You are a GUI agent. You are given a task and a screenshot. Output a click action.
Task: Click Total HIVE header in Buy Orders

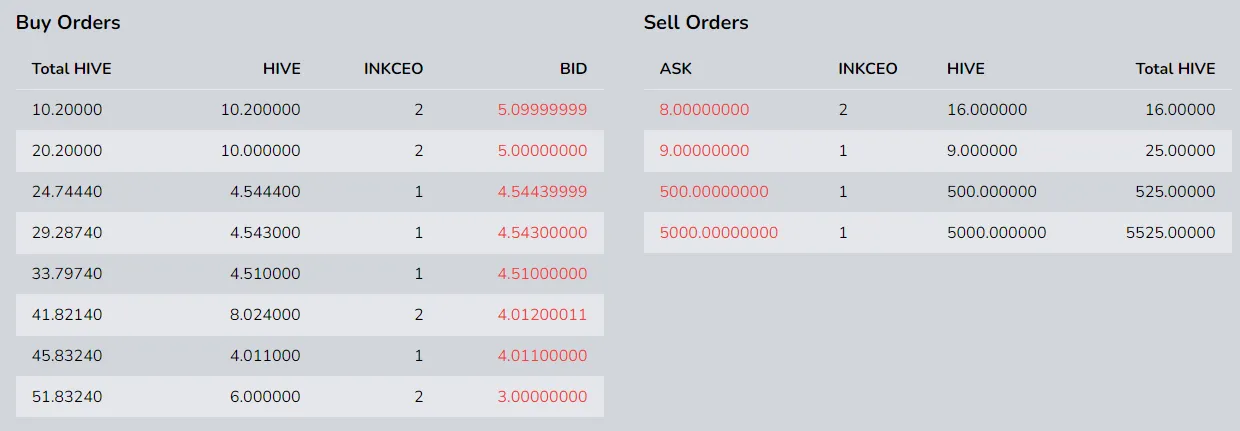point(71,69)
